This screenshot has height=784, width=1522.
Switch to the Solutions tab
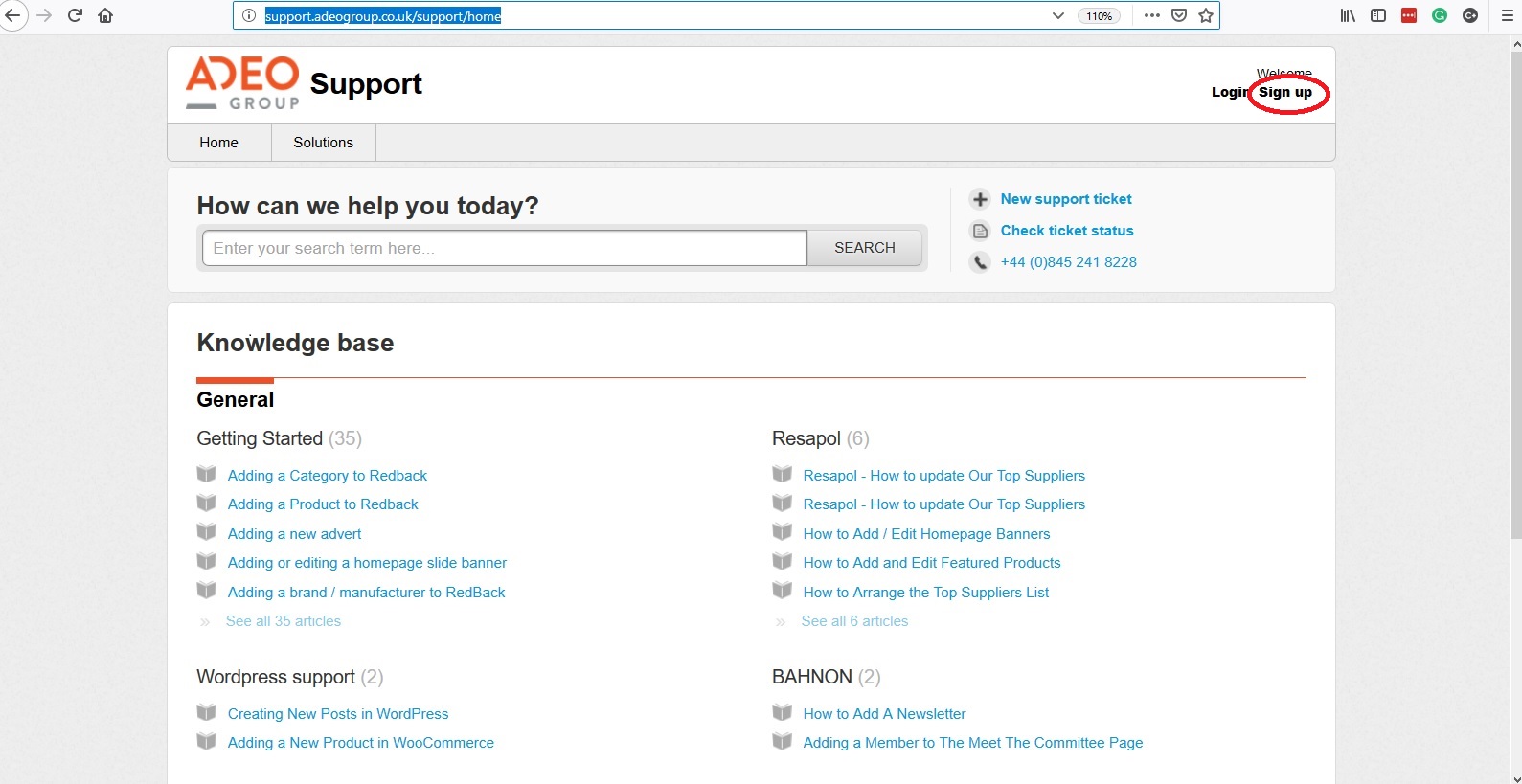[323, 142]
